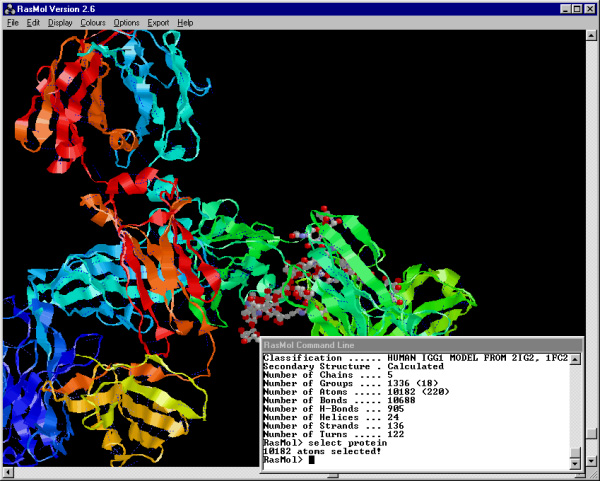Close the RasMol Version 2.6 window
The width and height of the screenshot is (600, 481).
point(589,7)
